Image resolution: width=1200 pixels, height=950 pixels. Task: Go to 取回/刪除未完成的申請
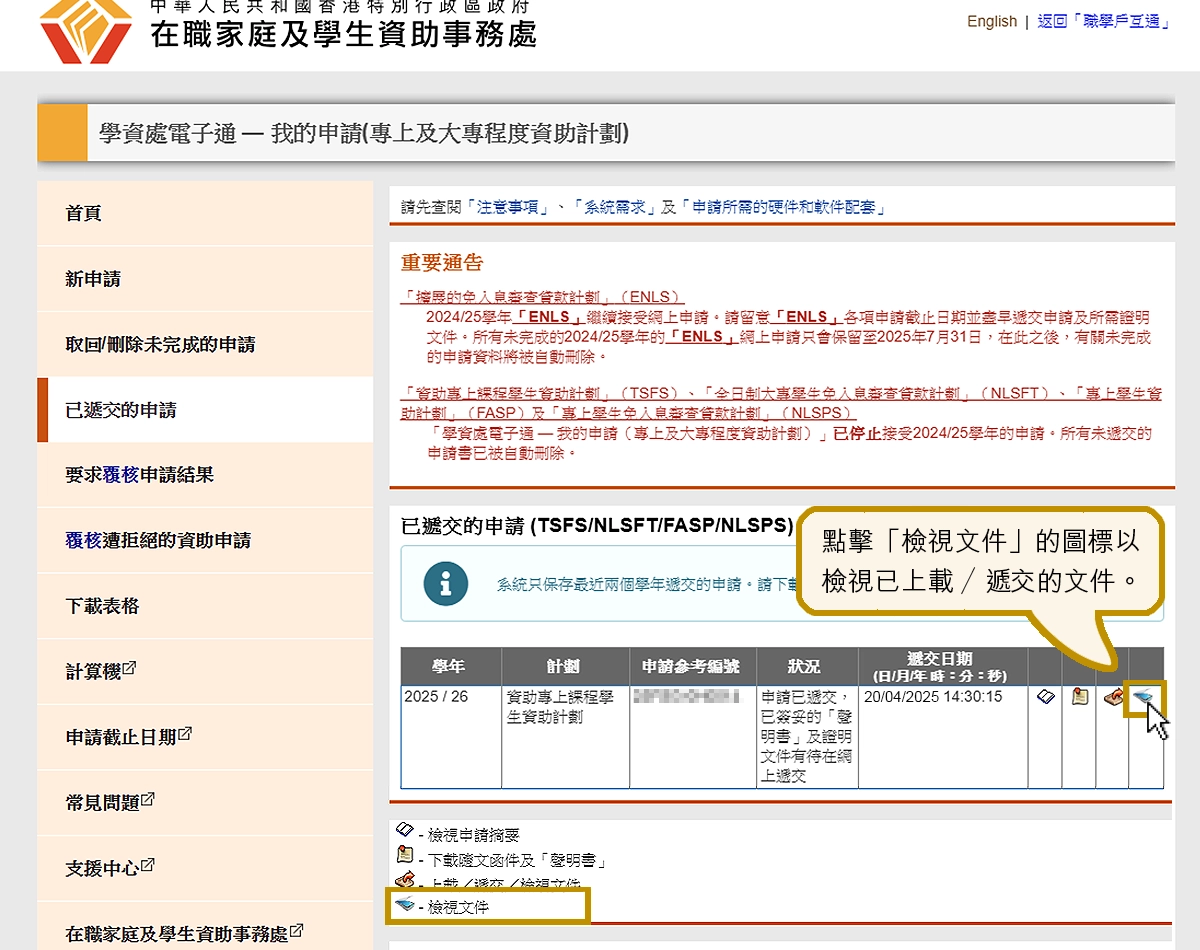[x=205, y=344]
